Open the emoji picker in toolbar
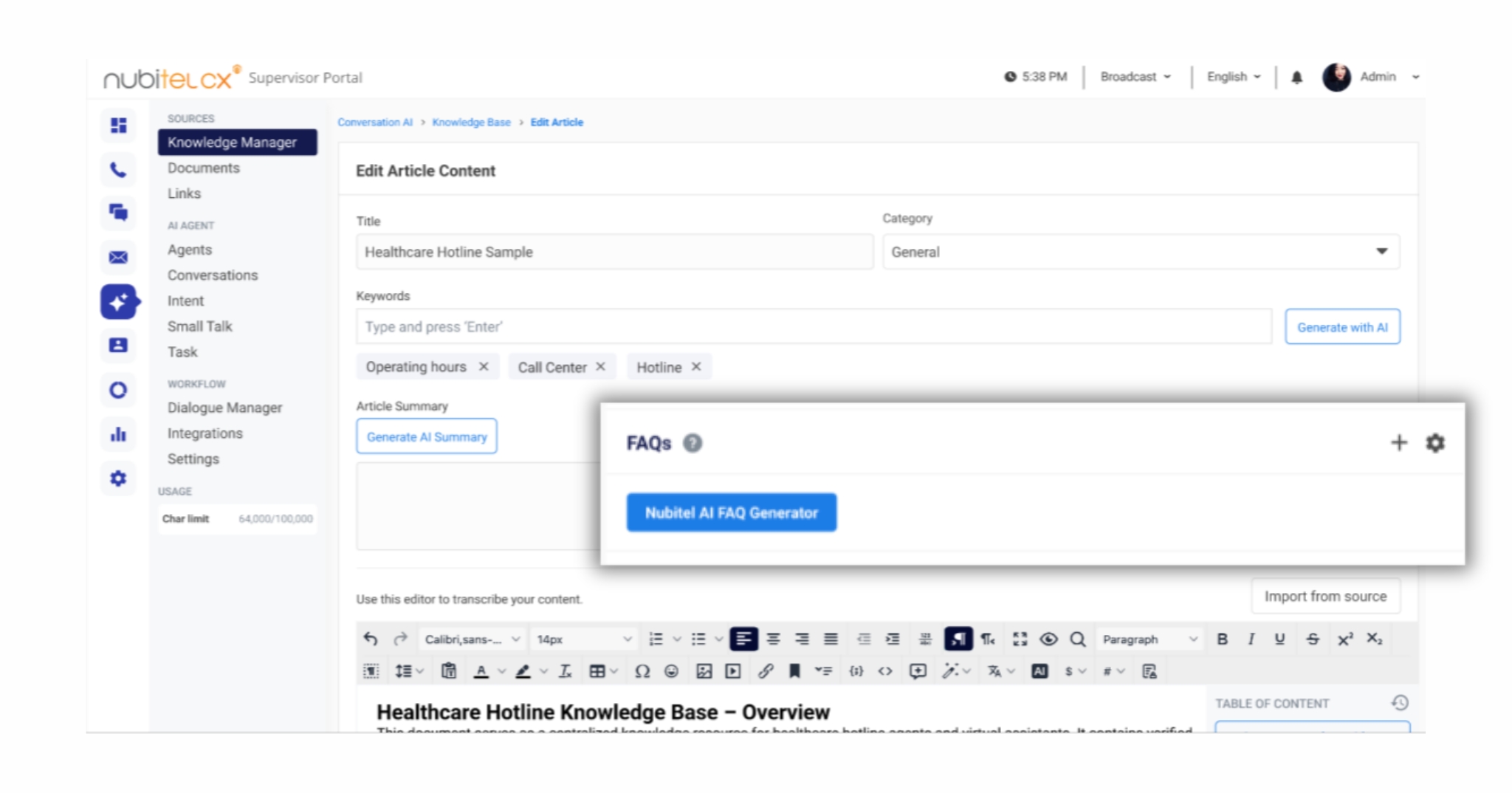 [671, 671]
